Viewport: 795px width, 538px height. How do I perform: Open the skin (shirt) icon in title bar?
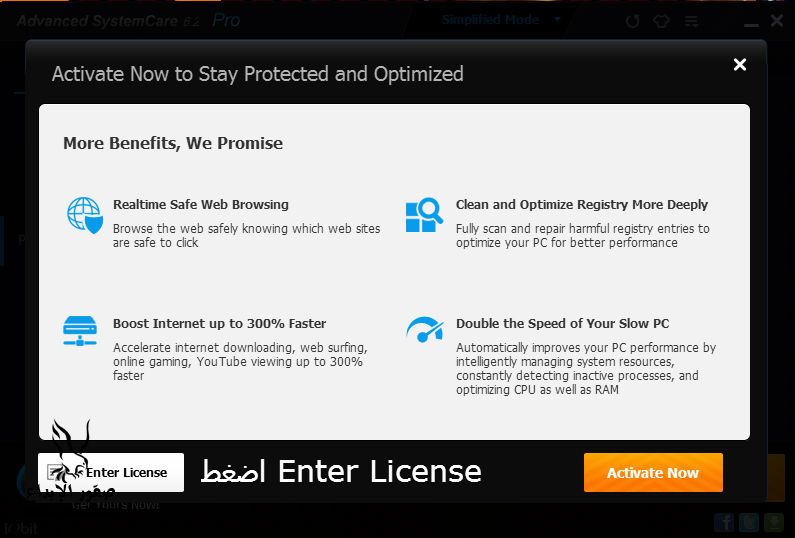(660, 21)
